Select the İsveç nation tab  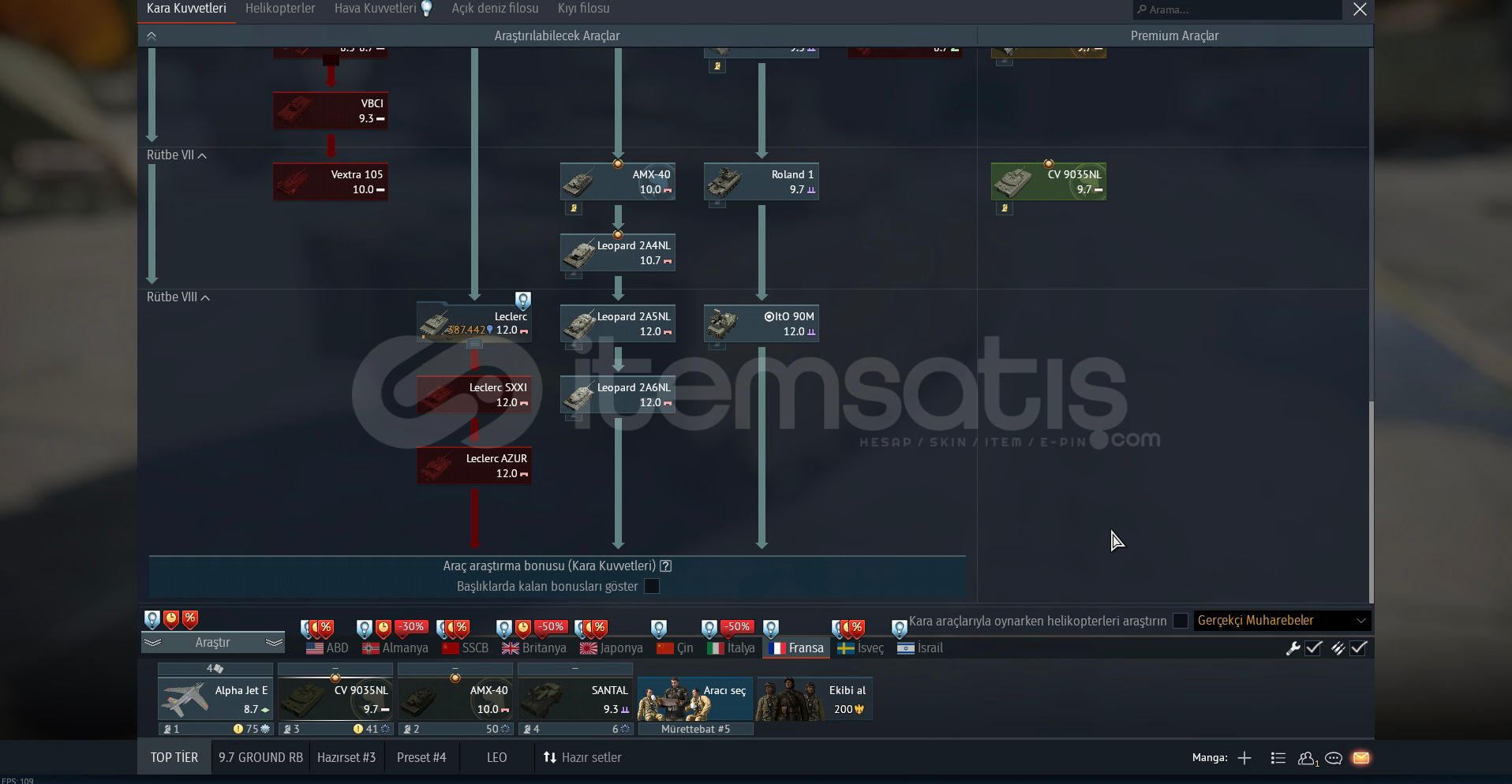pyautogui.click(x=860, y=648)
